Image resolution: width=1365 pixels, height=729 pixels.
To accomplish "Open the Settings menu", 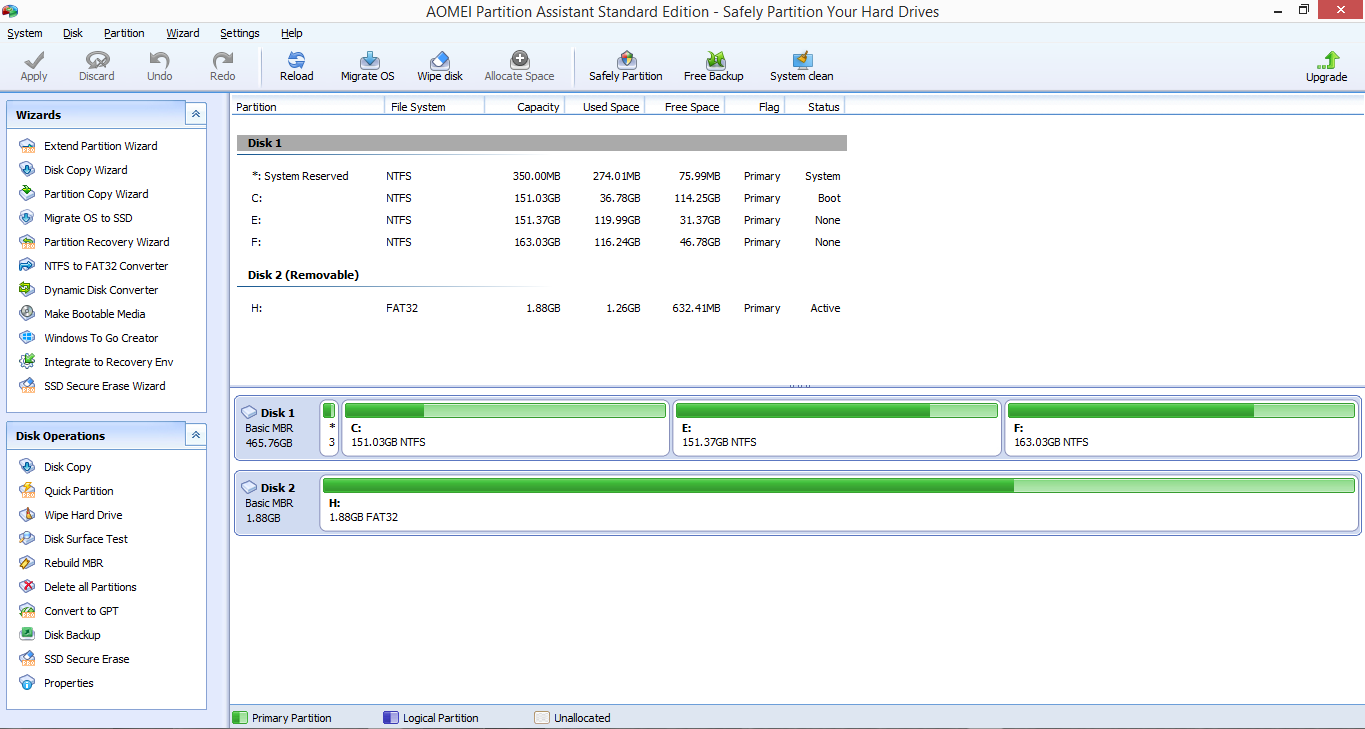I will pos(240,33).
